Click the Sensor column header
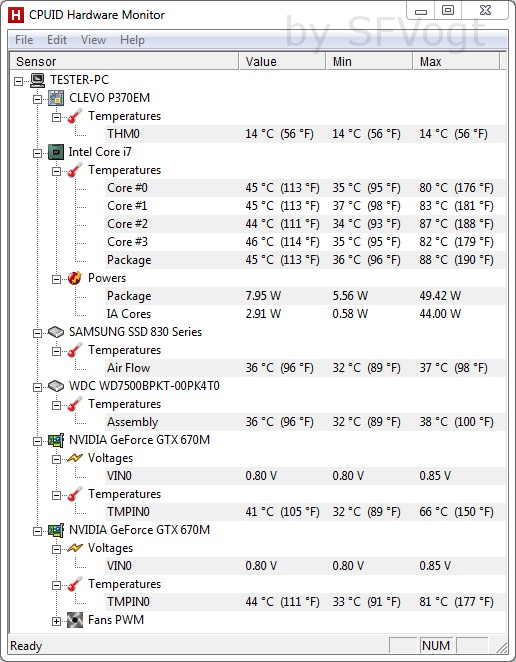 (x=124, y=62)
